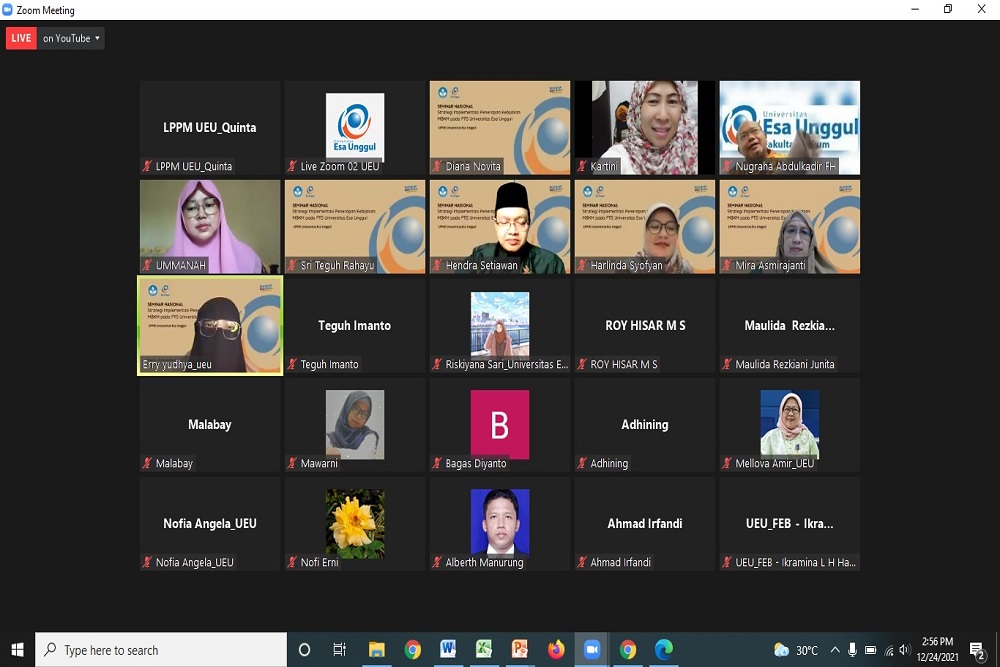The width and height of the screenshot is (1000, 667).
Task: Select LPPM UEU_Quinta participant tile
Action: (x=210, y=128)
